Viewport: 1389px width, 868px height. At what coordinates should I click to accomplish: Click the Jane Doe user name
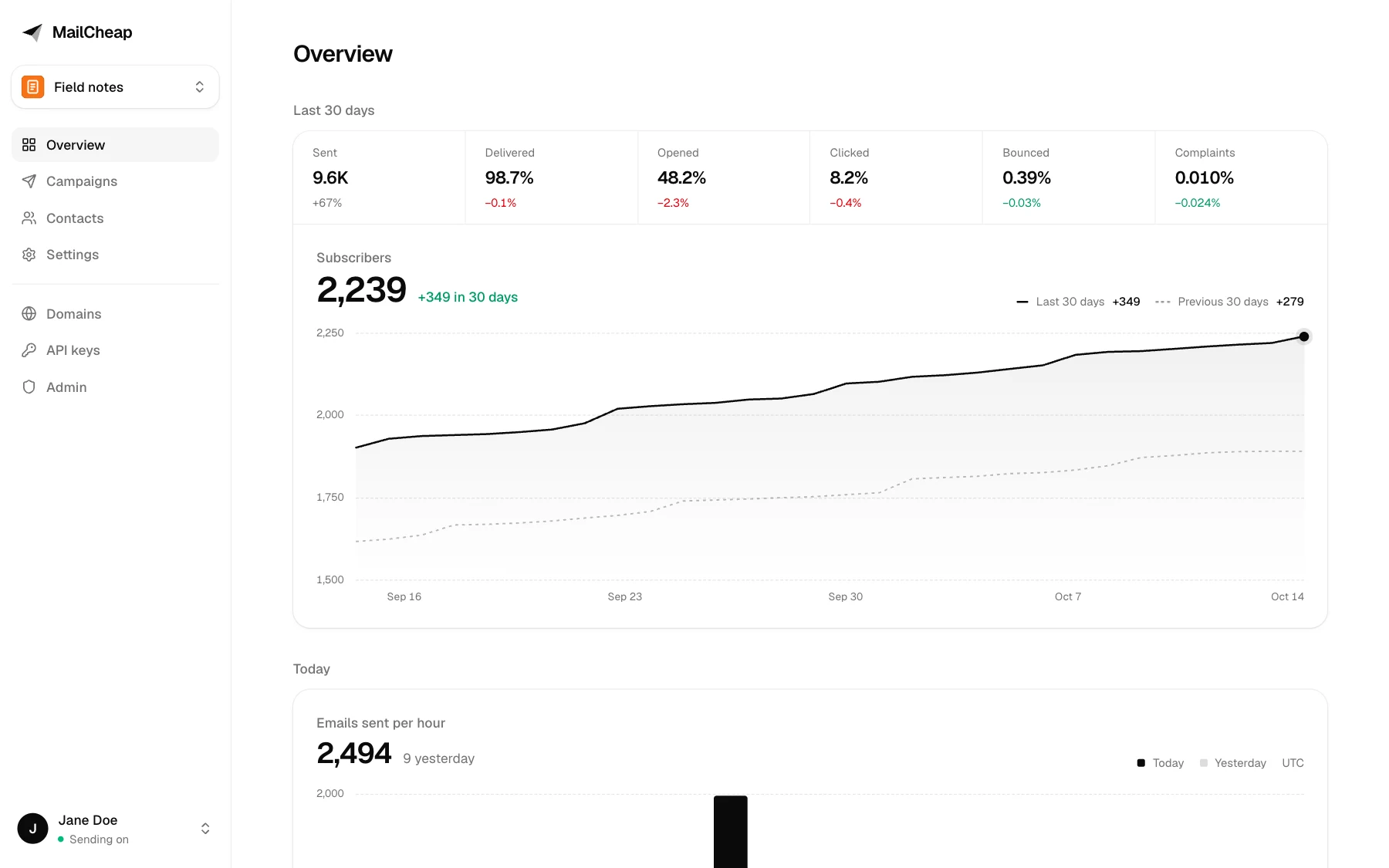click(88, 820)
